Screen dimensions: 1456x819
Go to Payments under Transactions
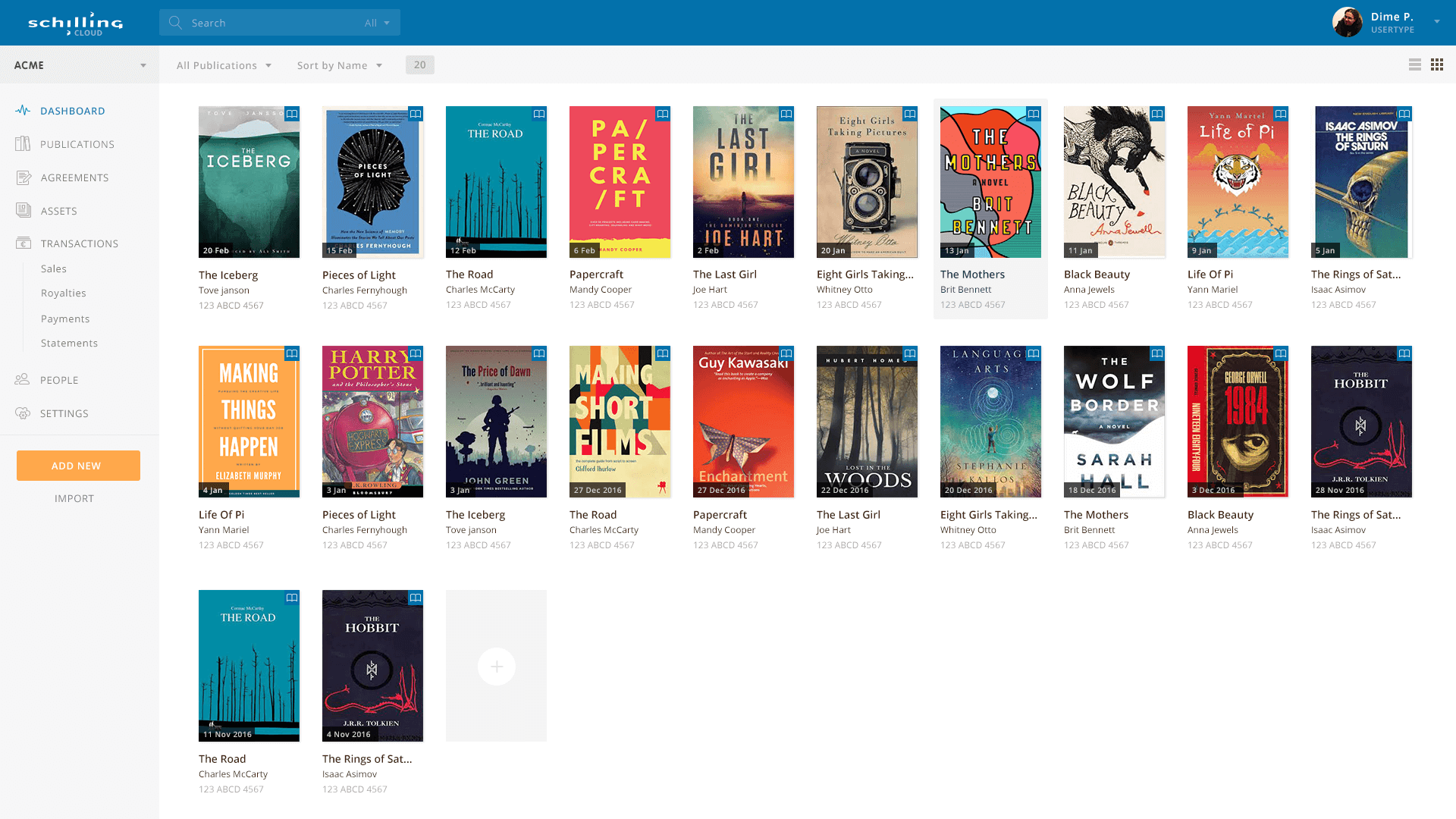click(65, 318)
